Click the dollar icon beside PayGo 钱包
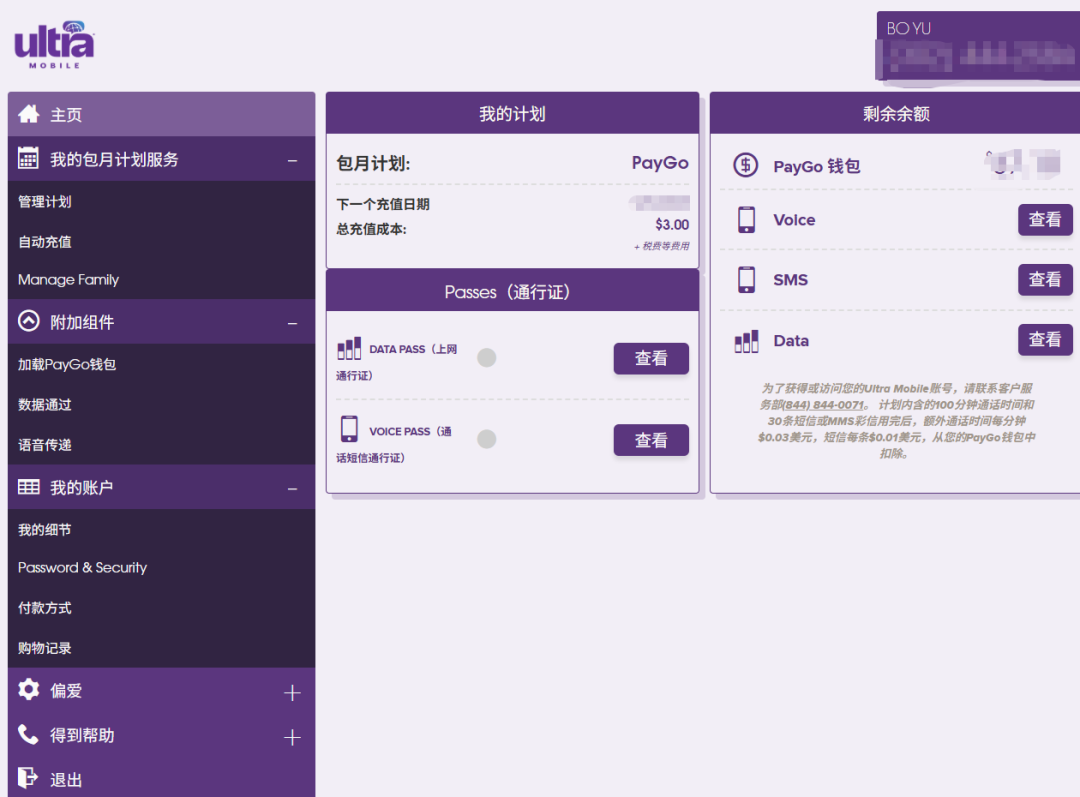Screen dimensions: 1080x797 tap(746, 165)
